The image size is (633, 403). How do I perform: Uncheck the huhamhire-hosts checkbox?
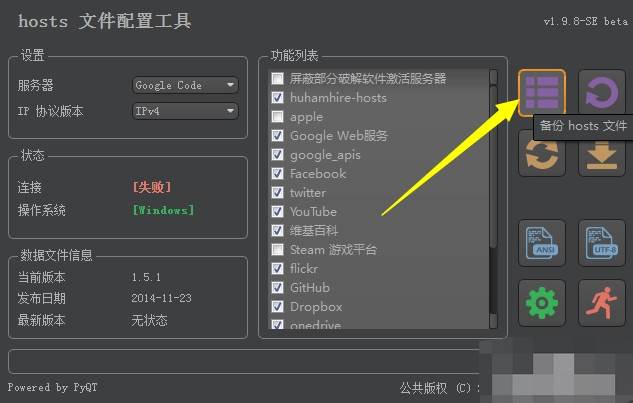pyautogui.click(x=277, y=97)
